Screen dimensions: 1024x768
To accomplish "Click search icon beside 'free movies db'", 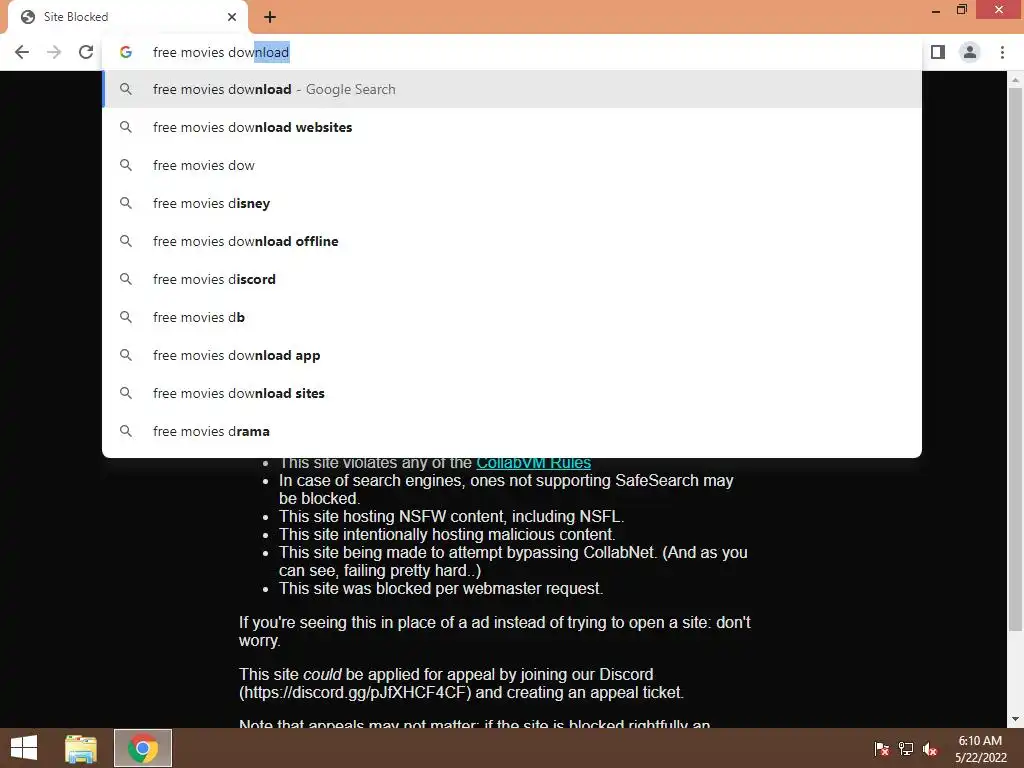I will click(x=126, y=317).
